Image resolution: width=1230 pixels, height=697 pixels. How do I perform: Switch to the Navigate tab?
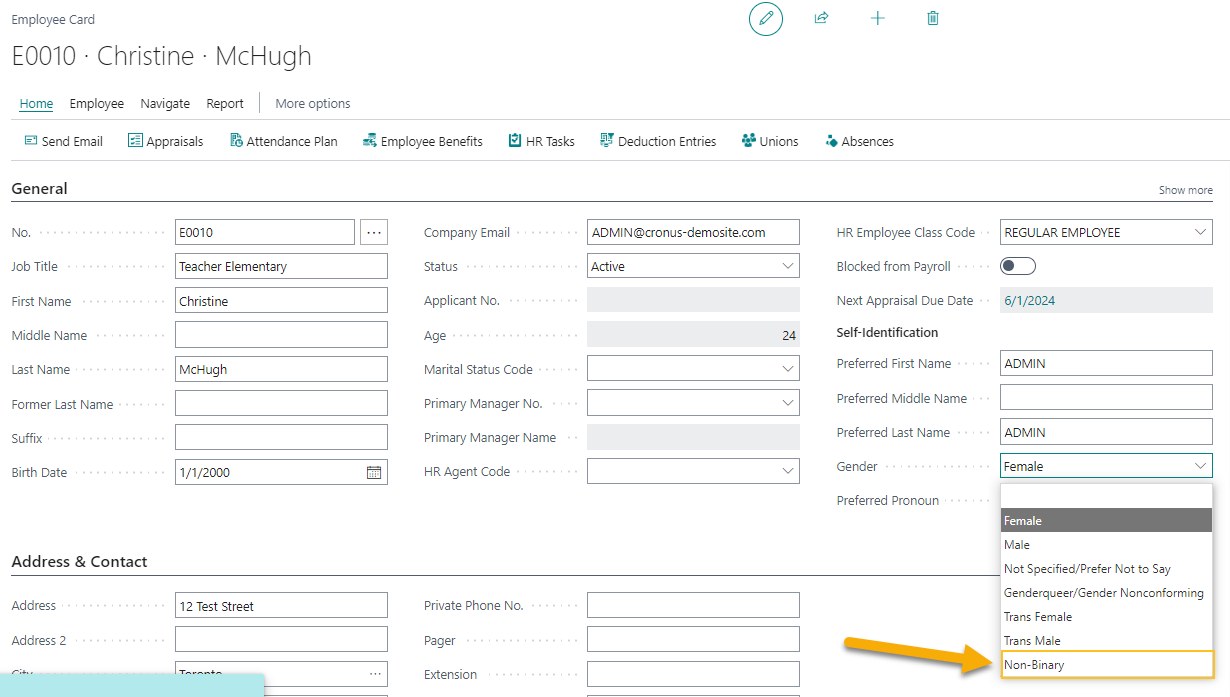[164, 103]
